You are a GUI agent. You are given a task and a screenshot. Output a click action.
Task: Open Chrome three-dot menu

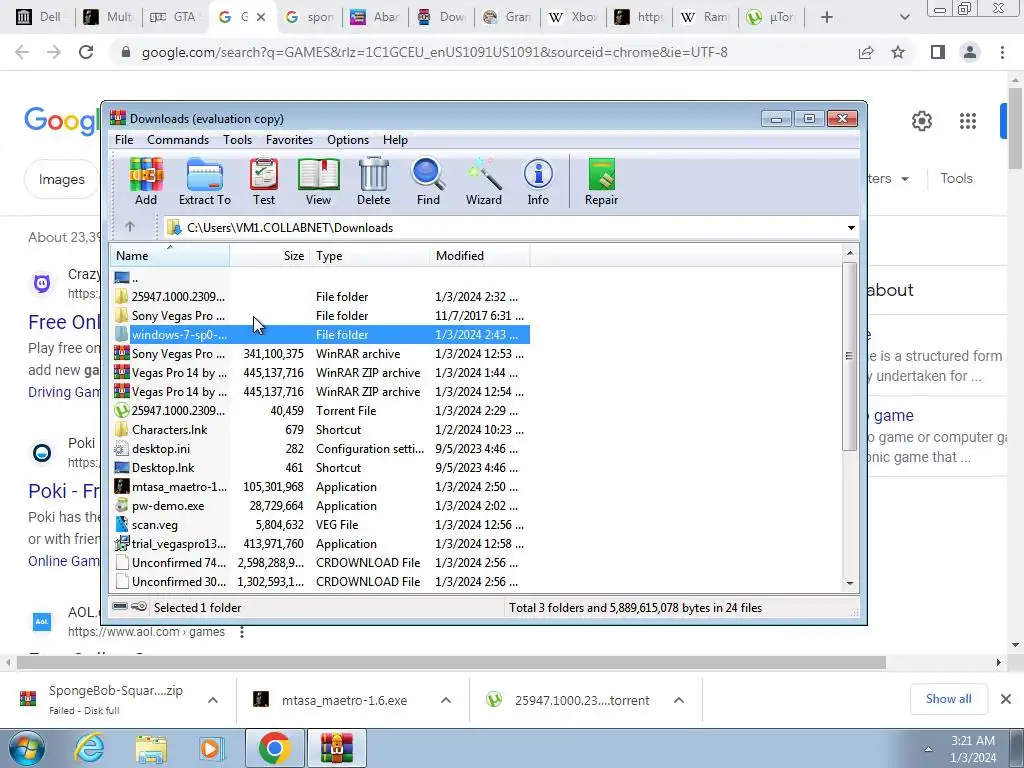[x=1002, y=52]
